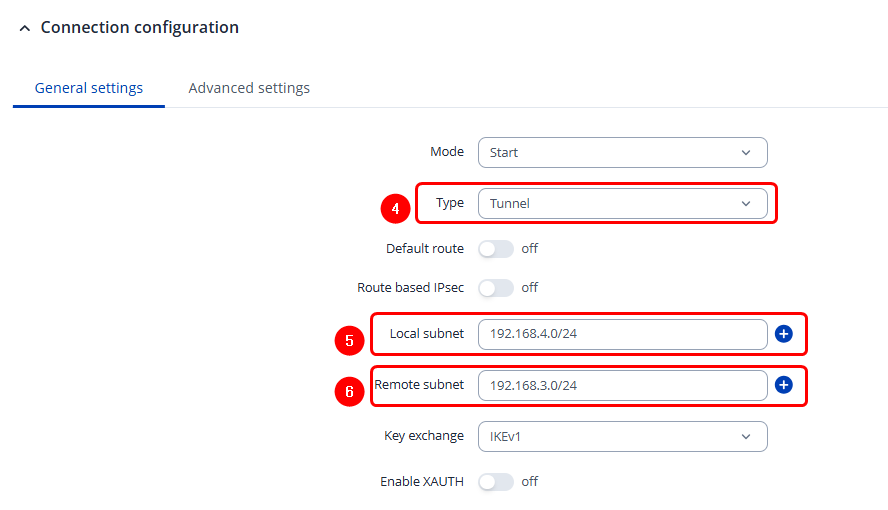Image resolution: width=888 pixels, height=510 pixels.
Task: Click the arrow inside Key exchange field
Action: pyautogui.click(x=746, y=437)
